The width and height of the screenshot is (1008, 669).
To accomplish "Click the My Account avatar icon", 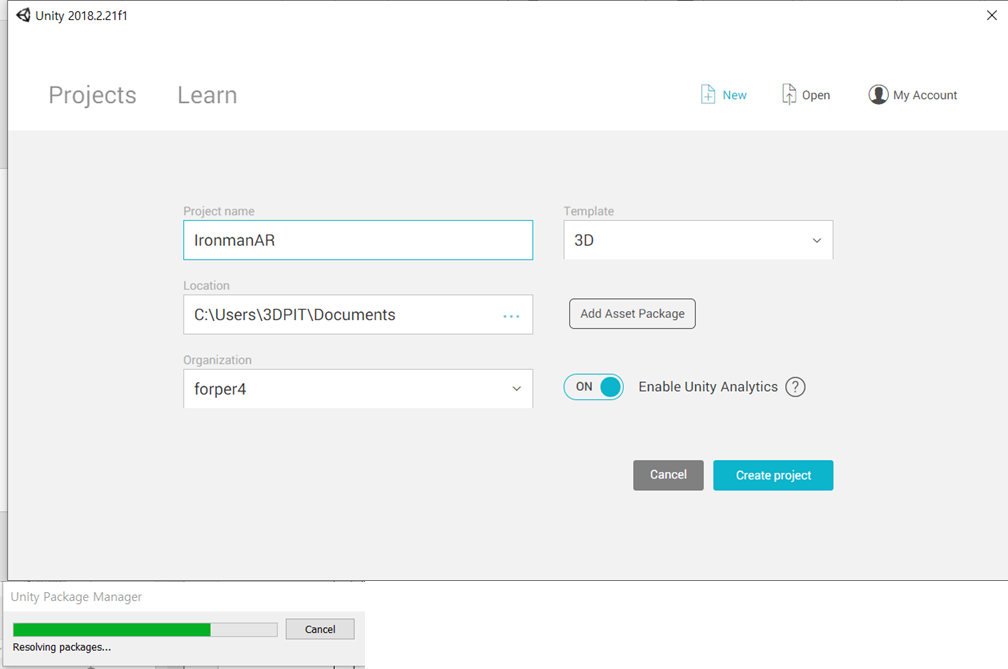I will pyautogui.click(x=878, y=94).
